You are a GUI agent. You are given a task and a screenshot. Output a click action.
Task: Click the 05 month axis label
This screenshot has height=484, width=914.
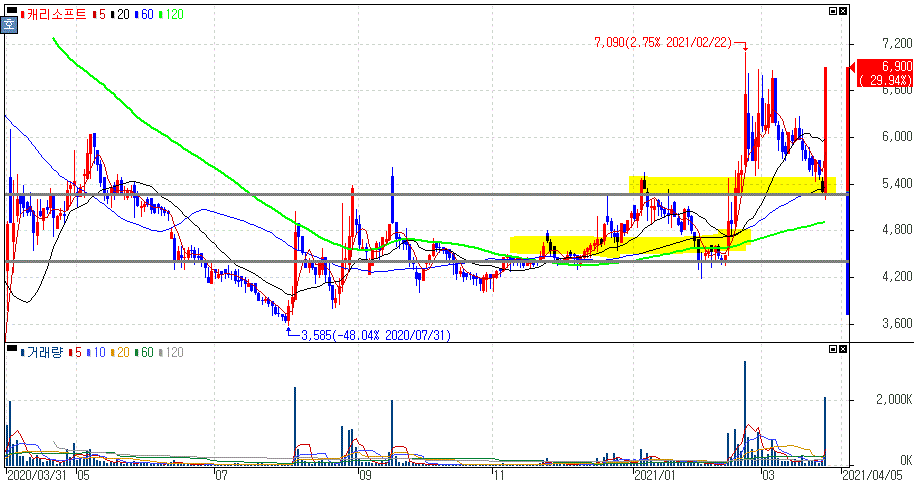[83, 475]
